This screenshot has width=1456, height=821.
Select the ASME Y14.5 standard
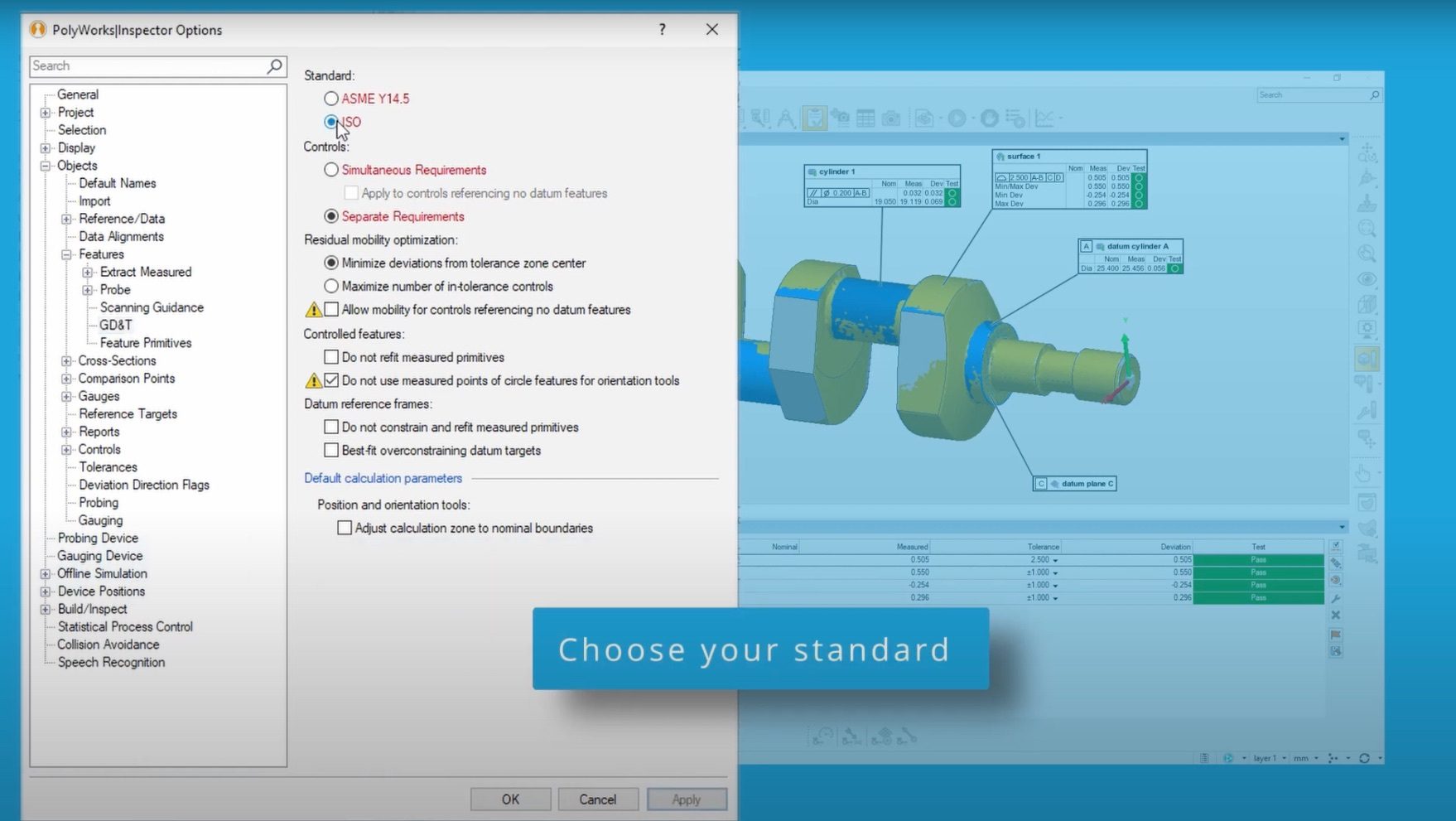coord(331,99)
